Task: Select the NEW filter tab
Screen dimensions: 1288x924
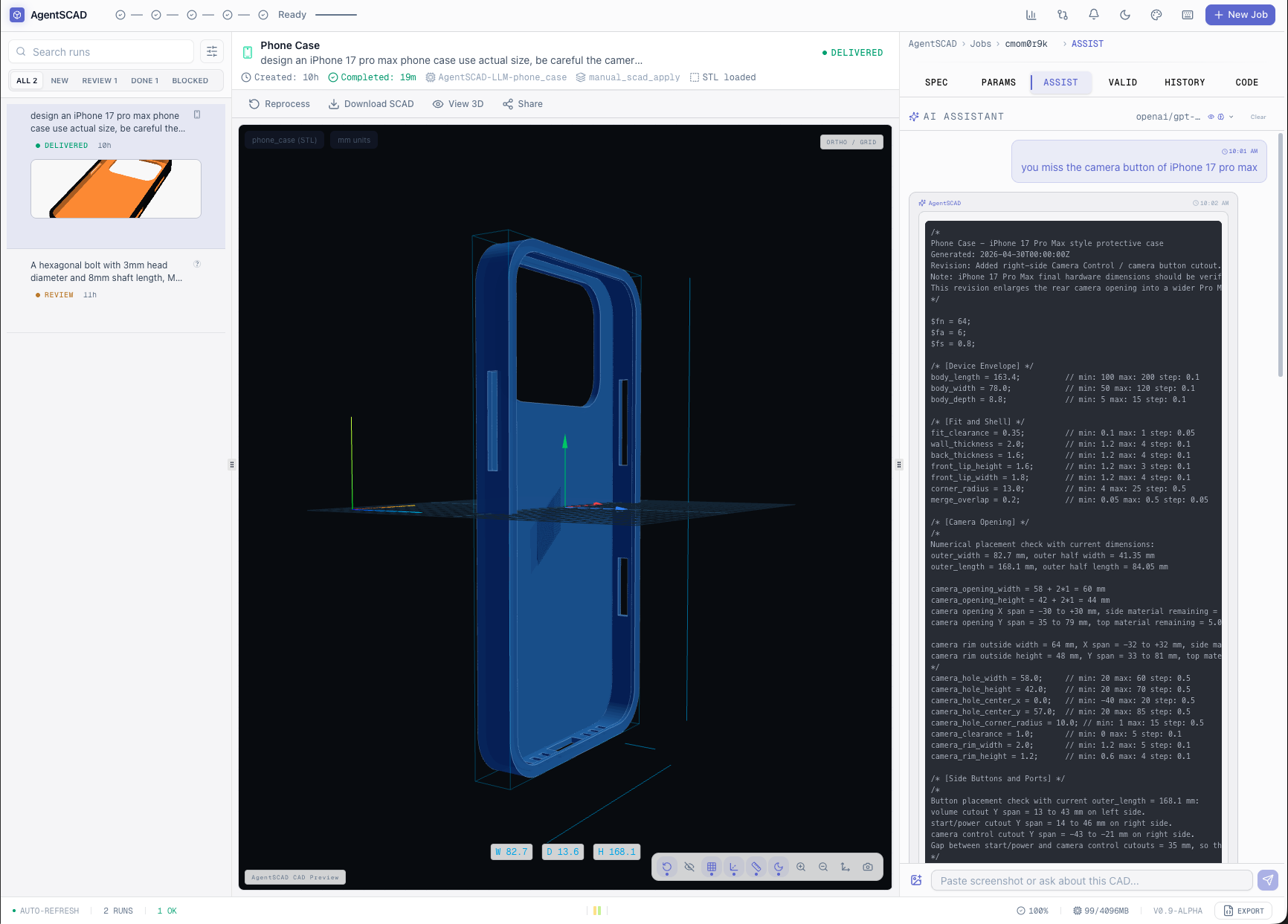Action: tap(59, 80)
